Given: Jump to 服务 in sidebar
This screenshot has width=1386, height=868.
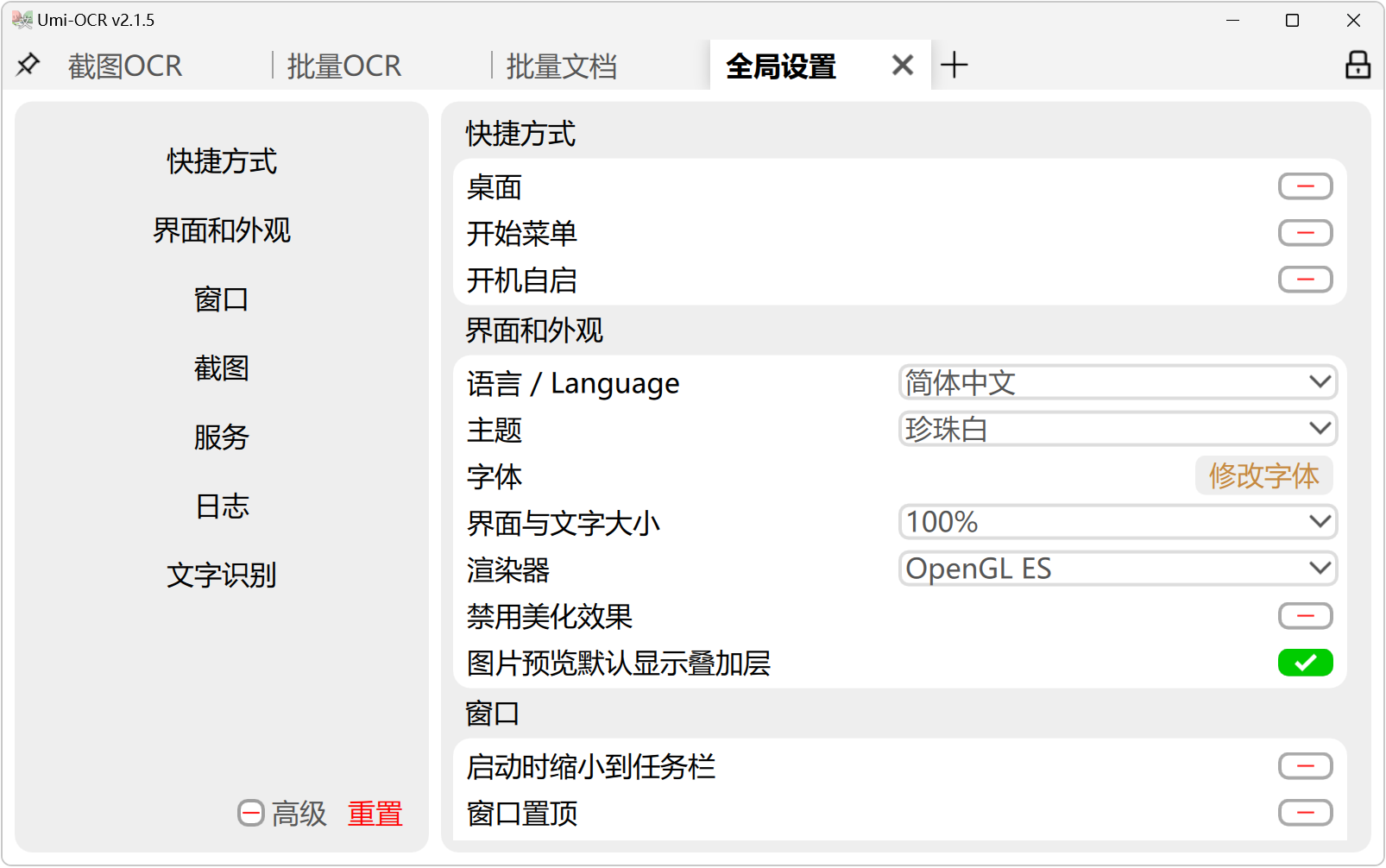Looking at the screenshot, I should [222, 437].
